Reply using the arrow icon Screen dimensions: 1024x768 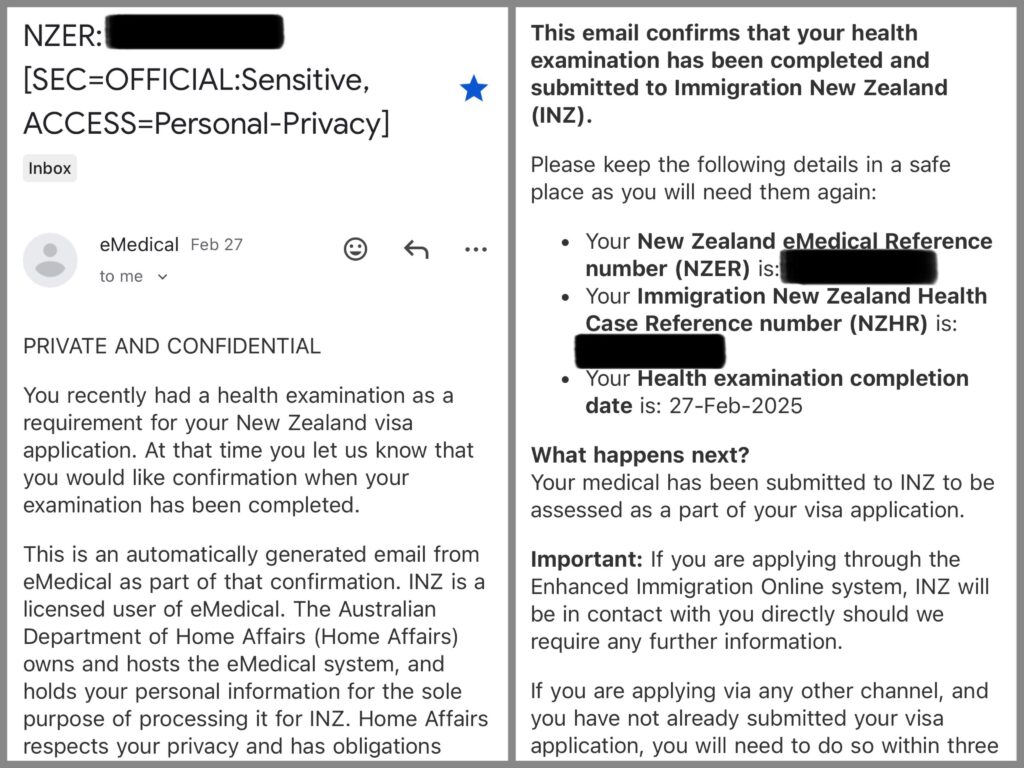416,249
